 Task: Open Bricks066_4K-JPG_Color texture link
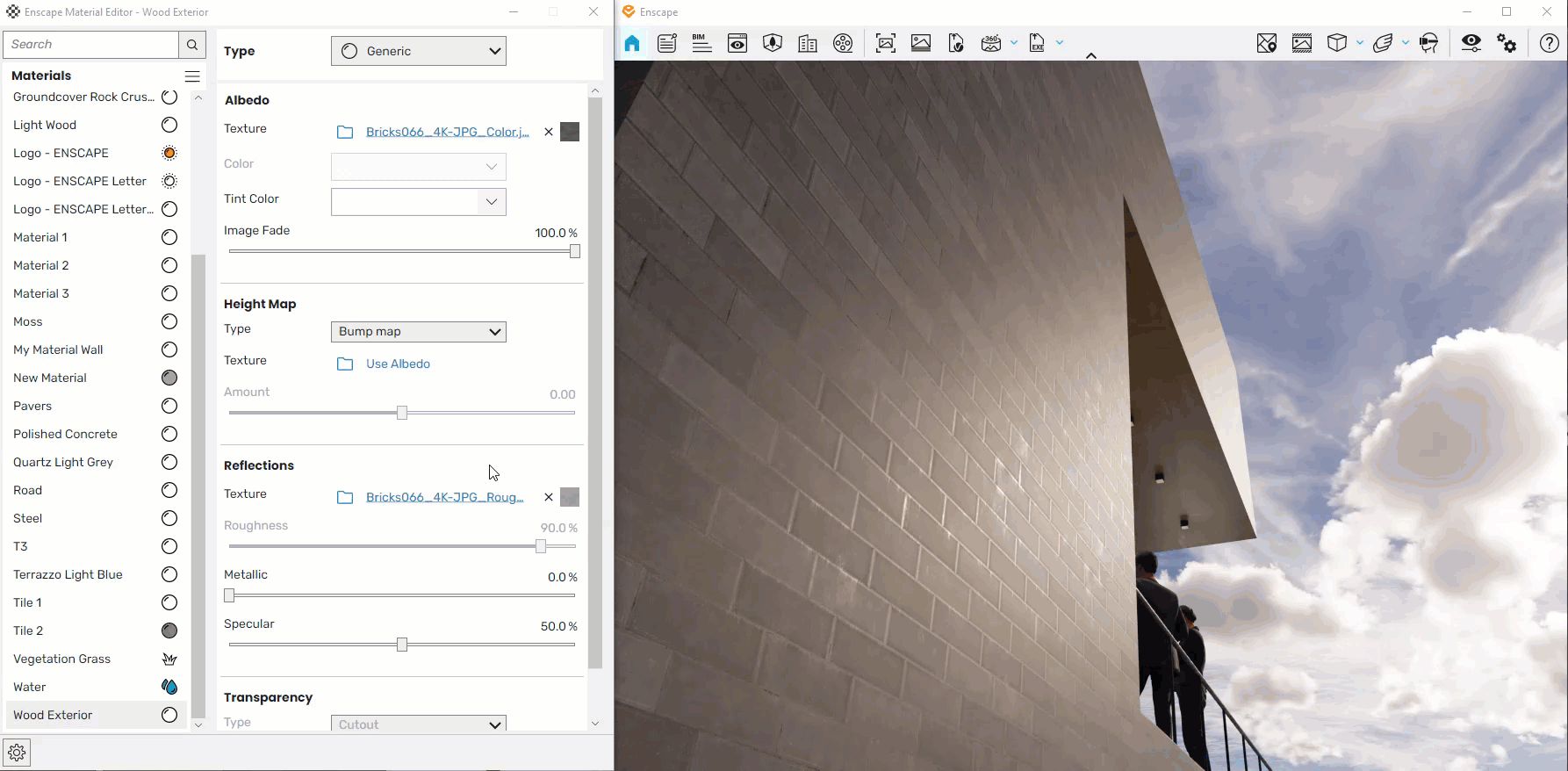click(448, 132)
